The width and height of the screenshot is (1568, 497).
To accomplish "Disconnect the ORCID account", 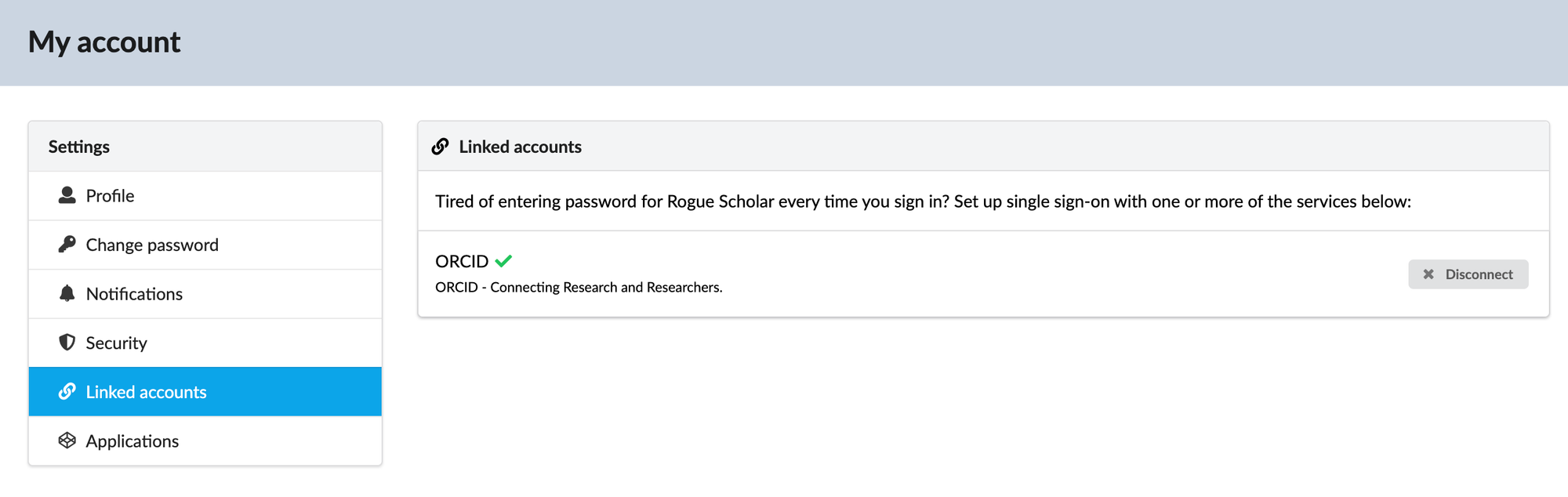I will click(x=1468, y=274).
